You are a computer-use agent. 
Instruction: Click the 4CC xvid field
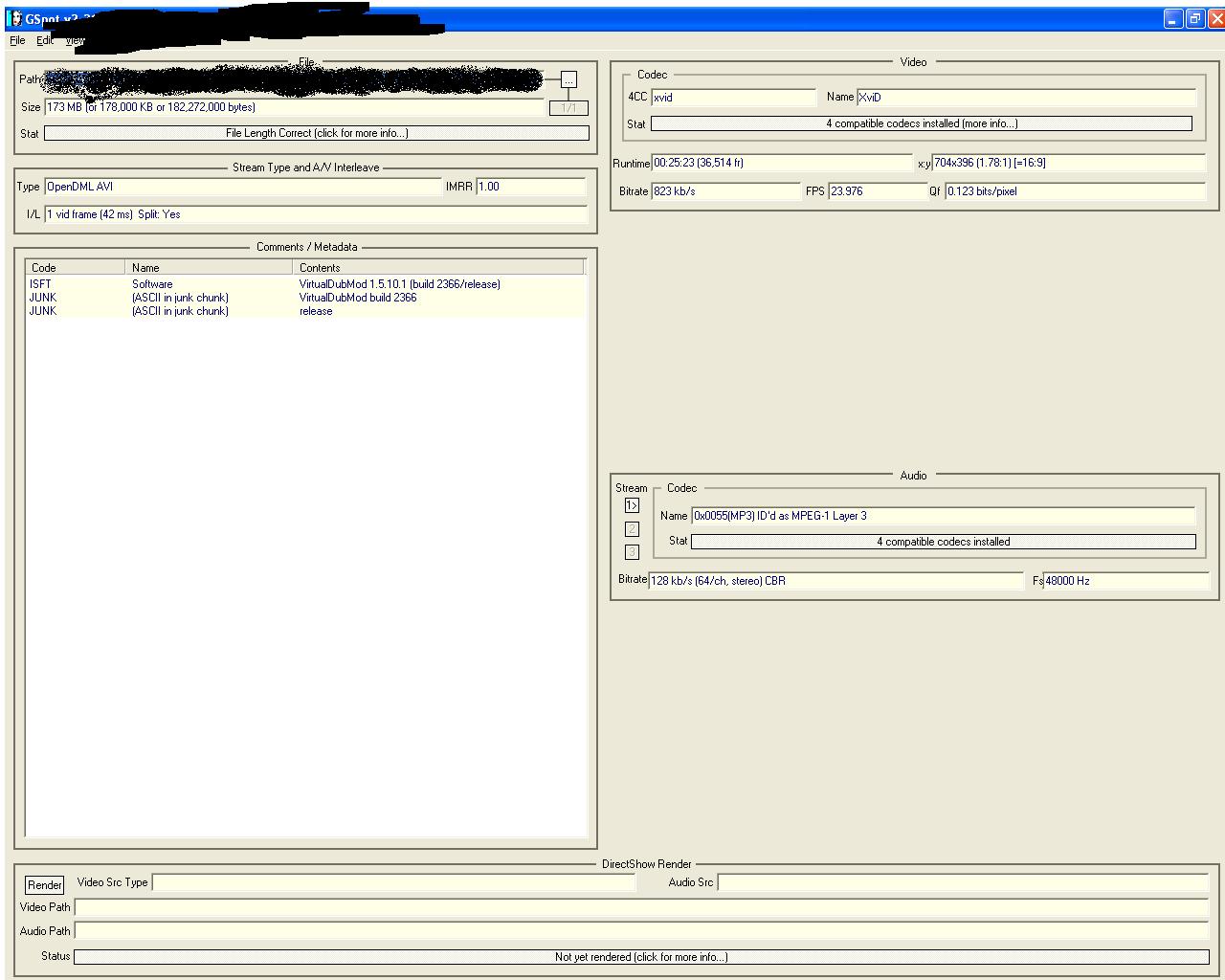[734, 98]
